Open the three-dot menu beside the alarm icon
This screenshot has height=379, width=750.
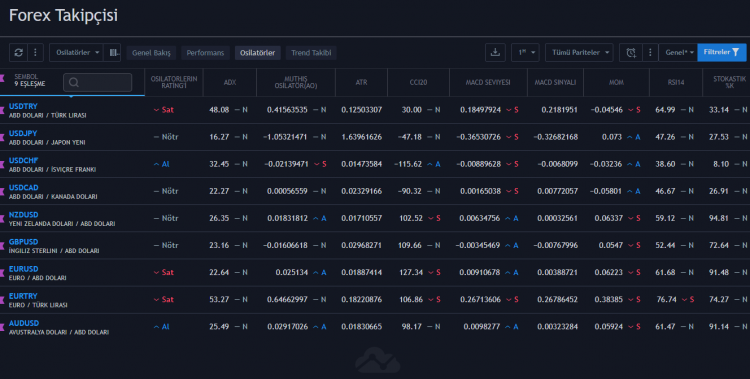pyautogui.click(x=650, y=53)
